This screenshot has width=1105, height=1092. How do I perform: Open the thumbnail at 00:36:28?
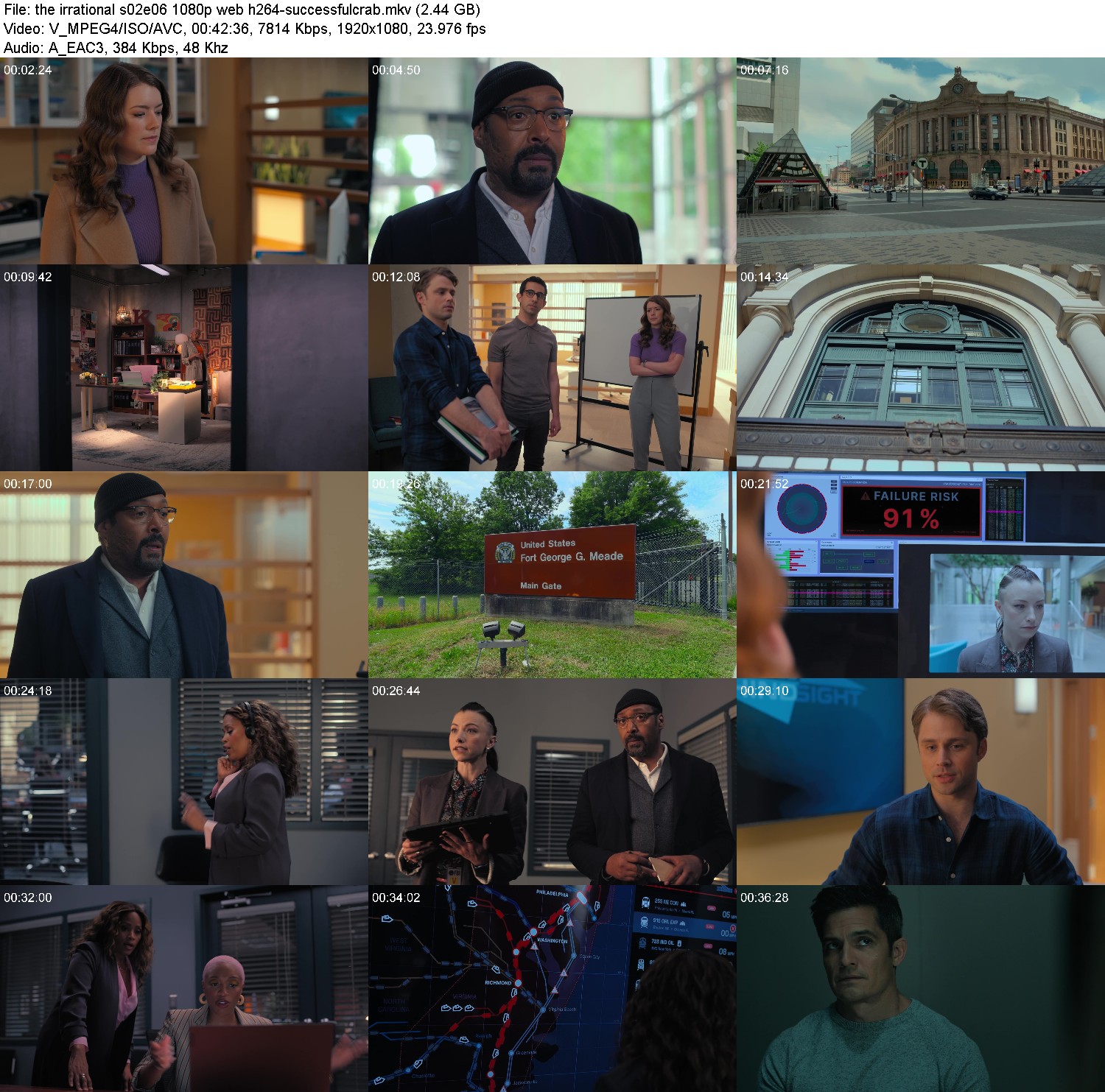(x=921, y=989)
